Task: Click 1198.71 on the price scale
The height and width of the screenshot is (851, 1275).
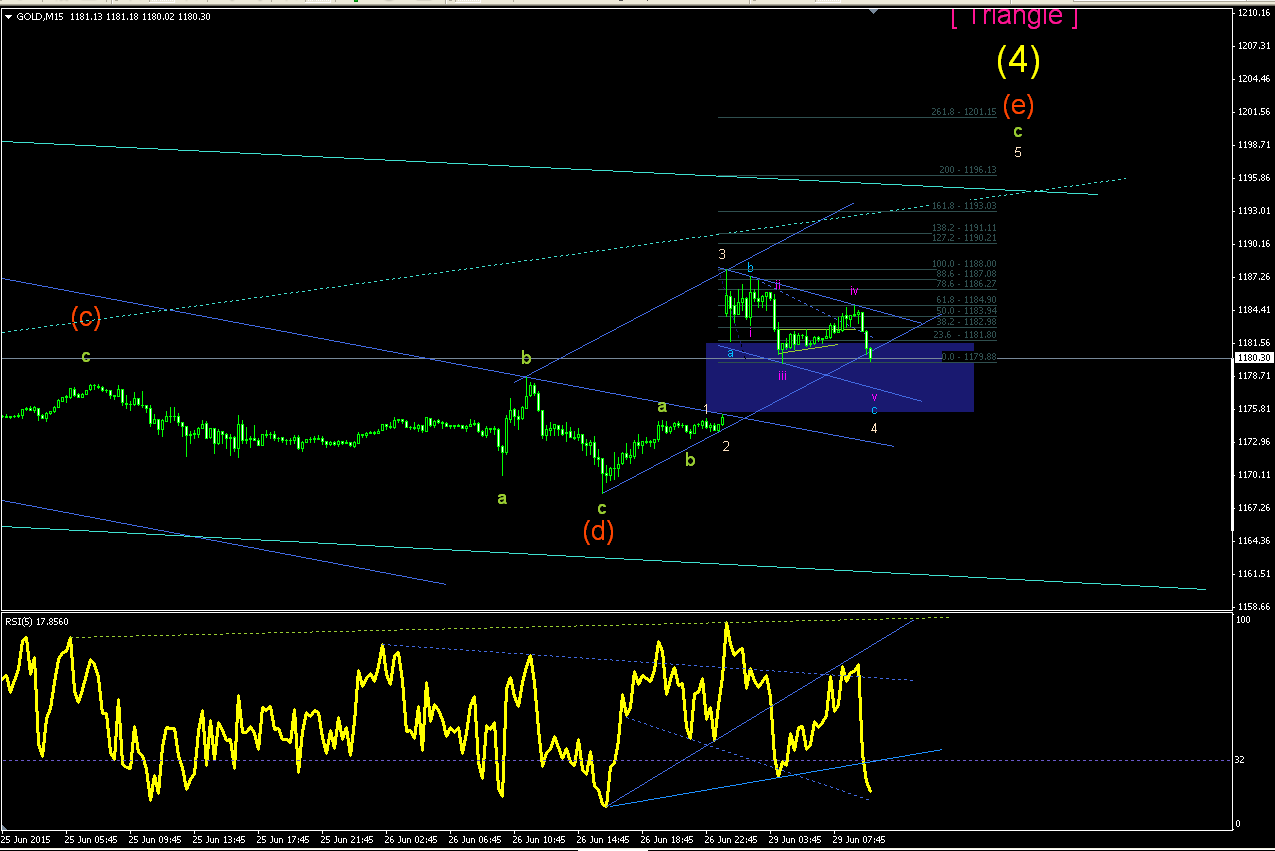Action: tap(1254, 144)
